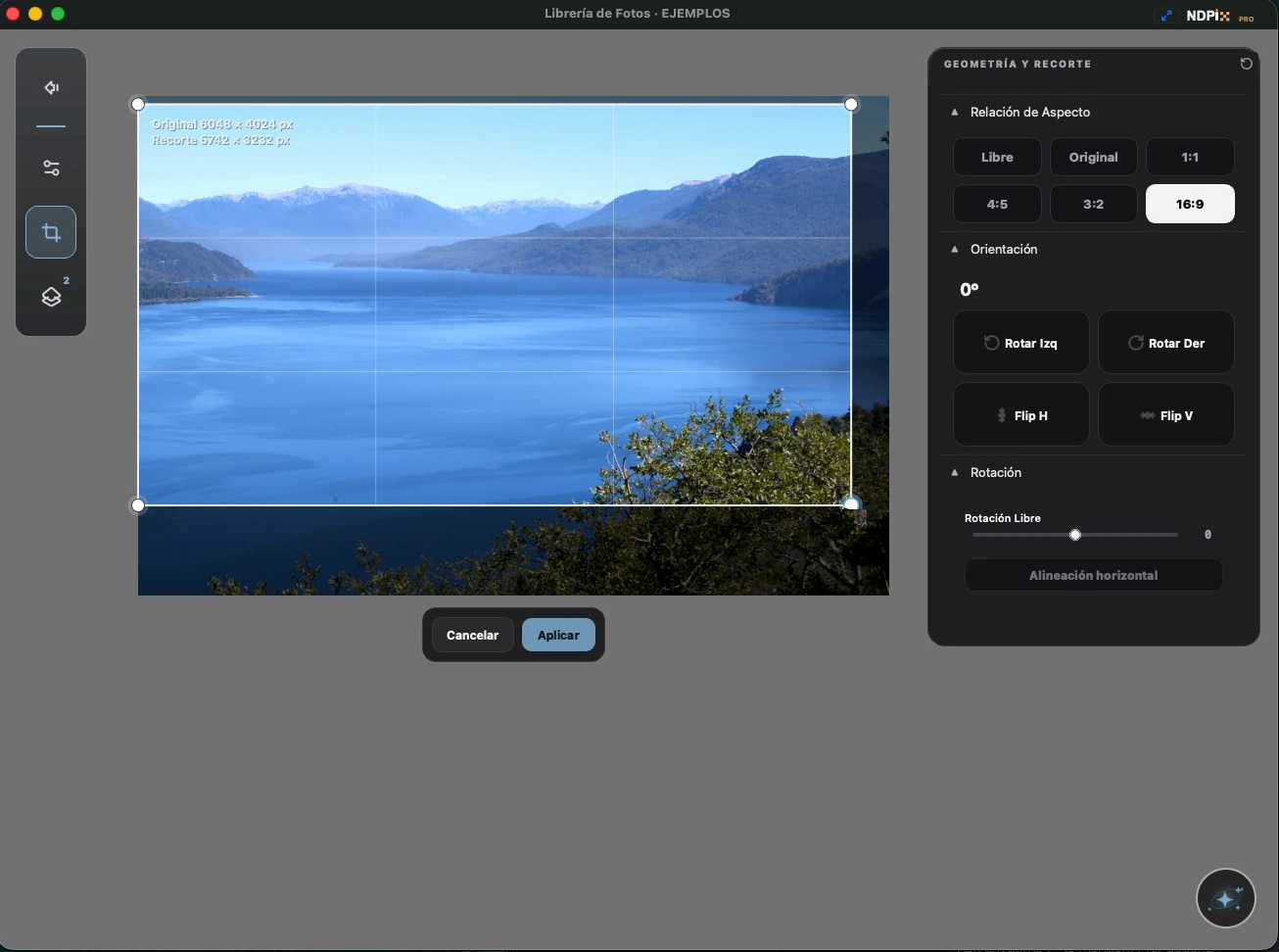
Task: Open the adjustments sliders tool
Action: [52, 168]
